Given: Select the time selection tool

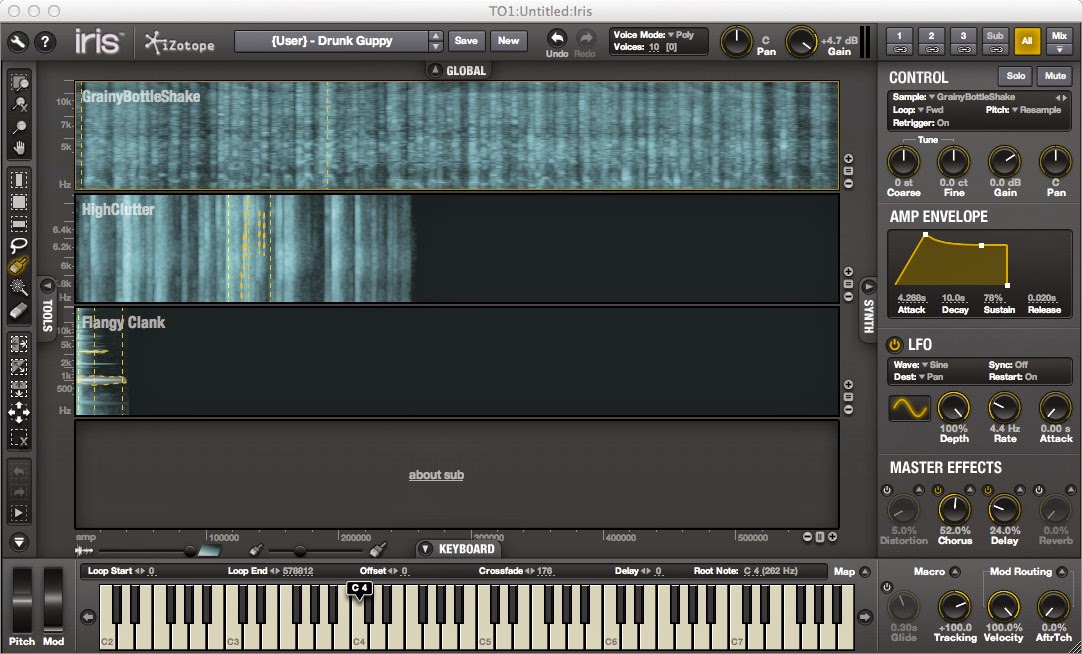Looking at the screenshot, I should pyautogui.click(x=19, y=180).
